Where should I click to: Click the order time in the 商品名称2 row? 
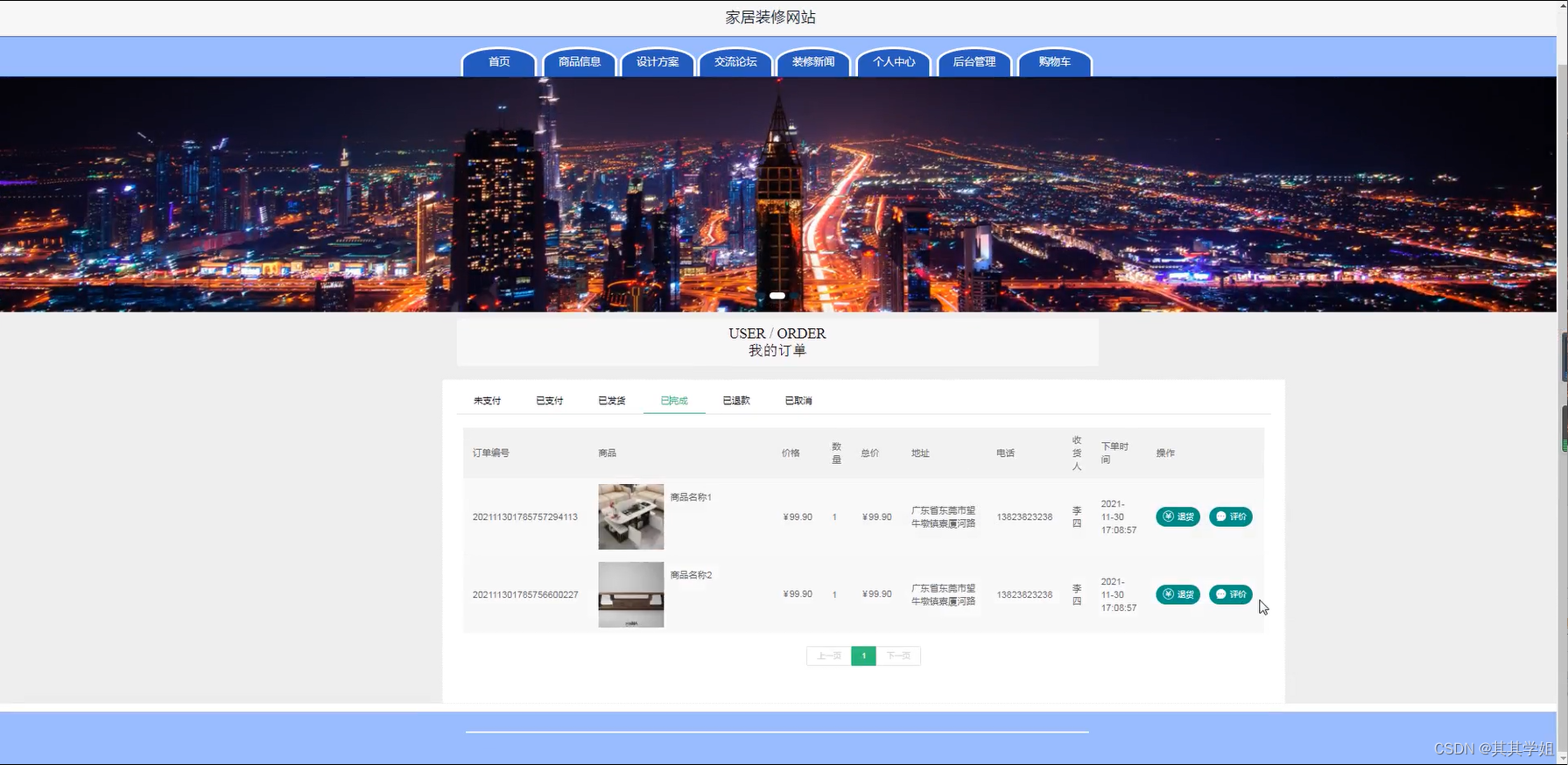(1119, 595)
